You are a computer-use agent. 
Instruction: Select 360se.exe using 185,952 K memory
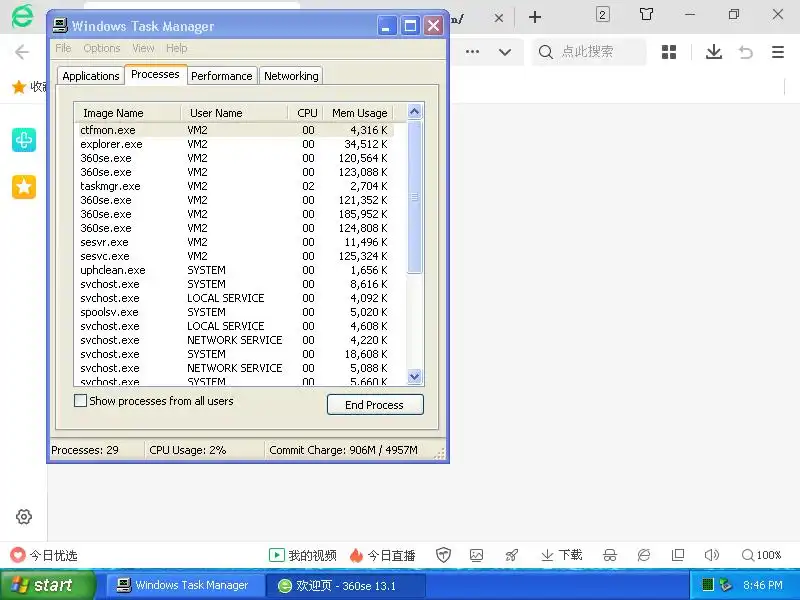click(235, 214)
